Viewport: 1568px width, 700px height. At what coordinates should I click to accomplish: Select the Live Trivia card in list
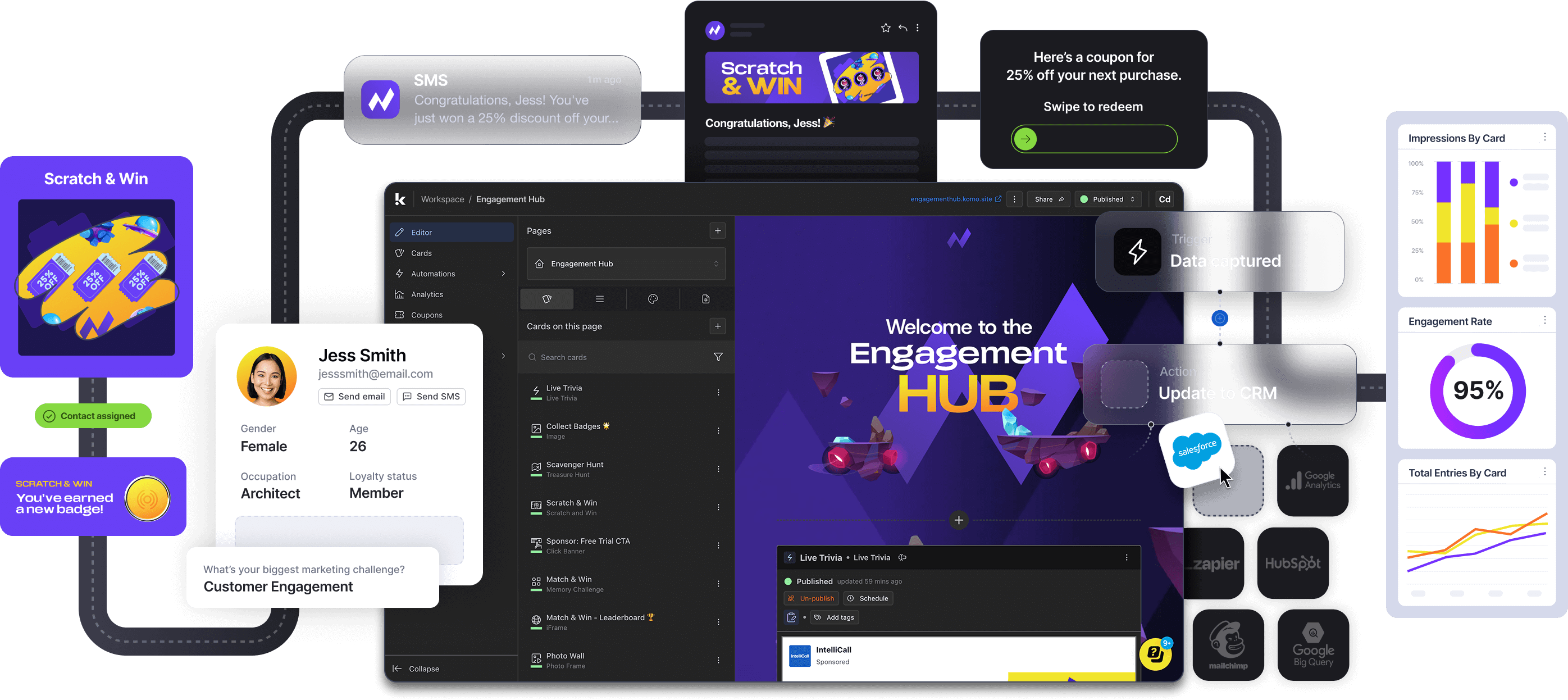click(626, 393)
